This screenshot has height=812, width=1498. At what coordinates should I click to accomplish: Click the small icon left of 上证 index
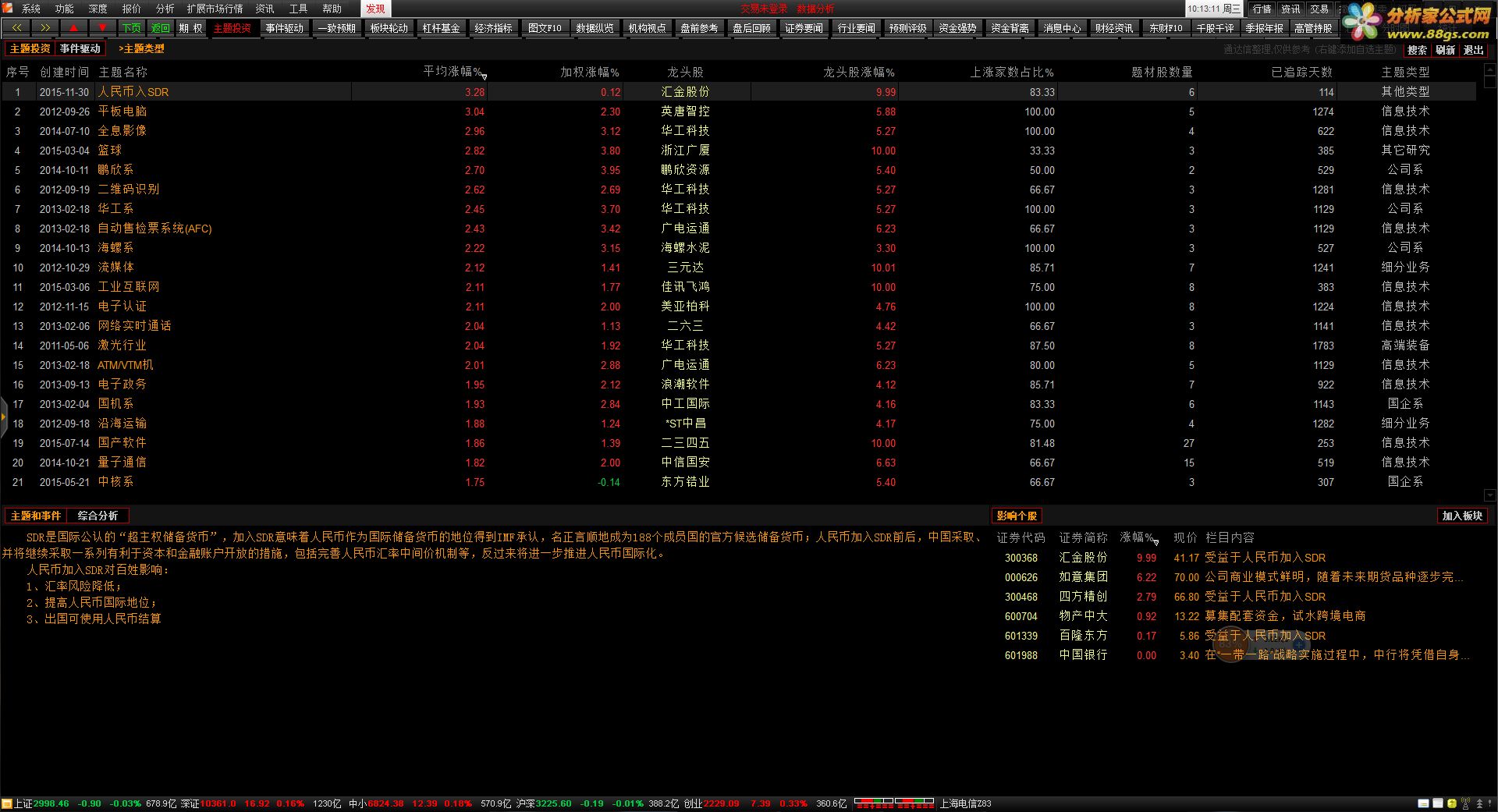(x=7, y=803)
